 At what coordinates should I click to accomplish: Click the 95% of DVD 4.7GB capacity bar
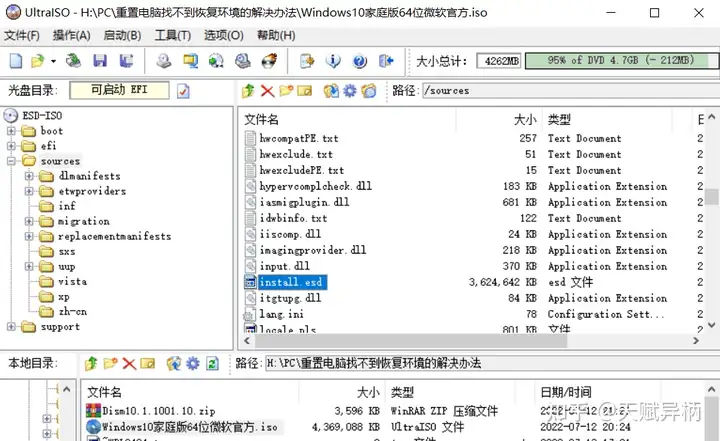621,61
